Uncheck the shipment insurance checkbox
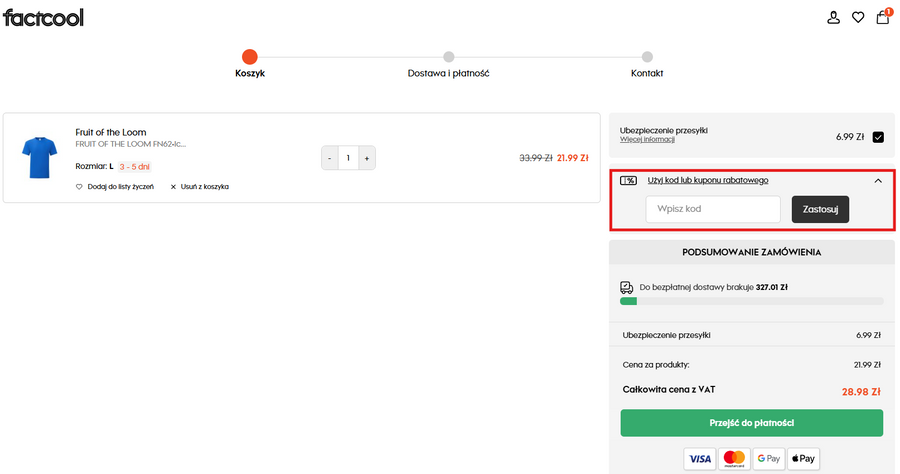 point(878,138)
